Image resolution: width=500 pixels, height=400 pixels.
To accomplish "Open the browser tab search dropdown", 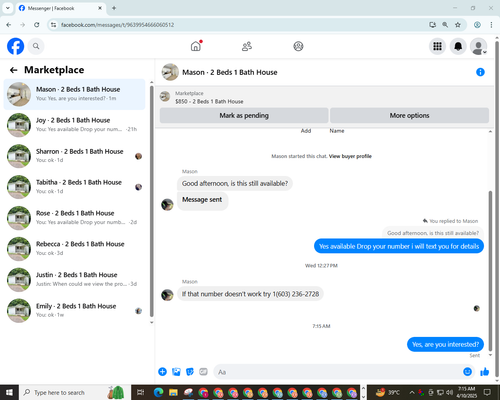I will click(x=8, y=8).
